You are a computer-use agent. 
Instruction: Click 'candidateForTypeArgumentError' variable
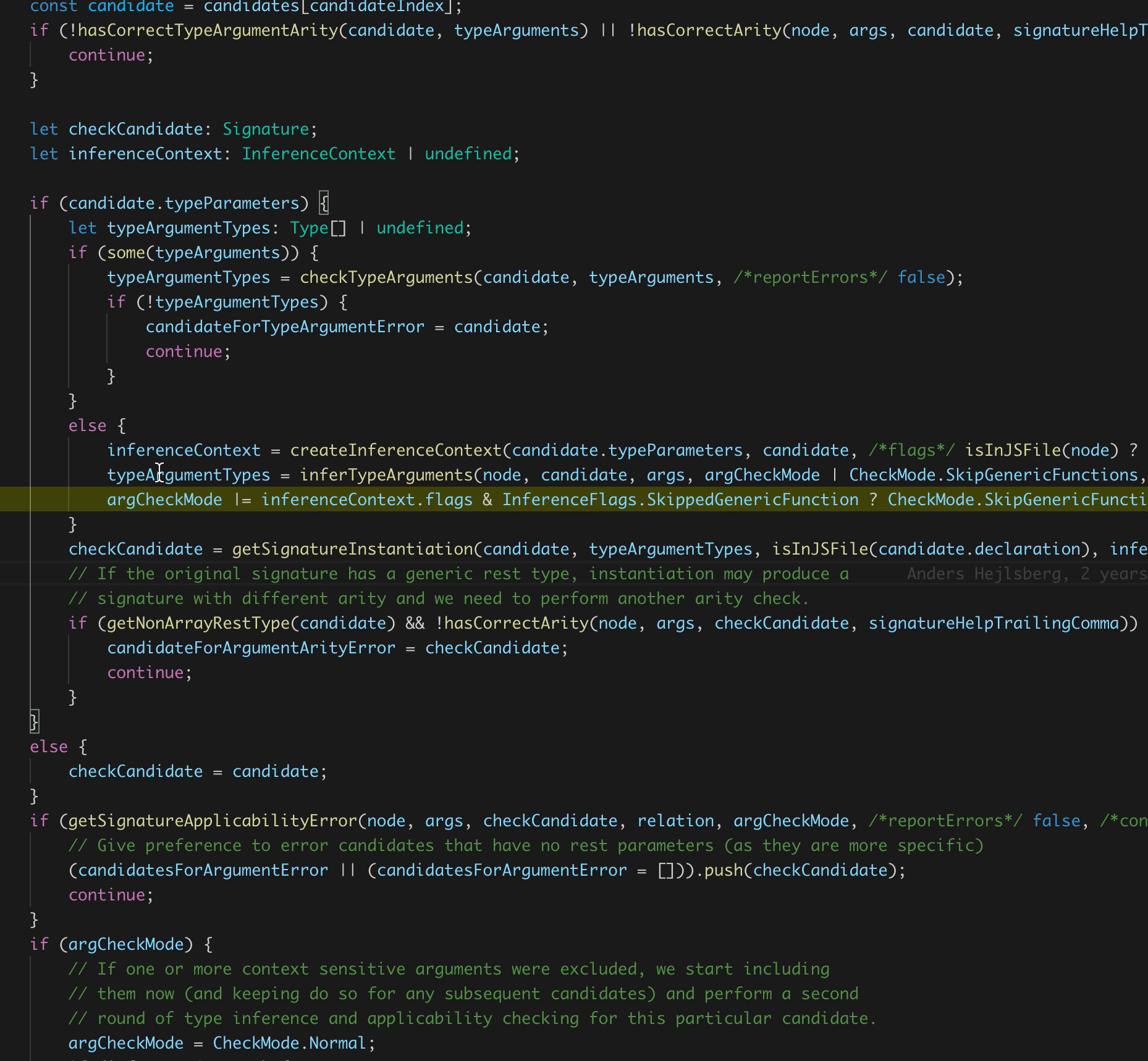point(285,327)
